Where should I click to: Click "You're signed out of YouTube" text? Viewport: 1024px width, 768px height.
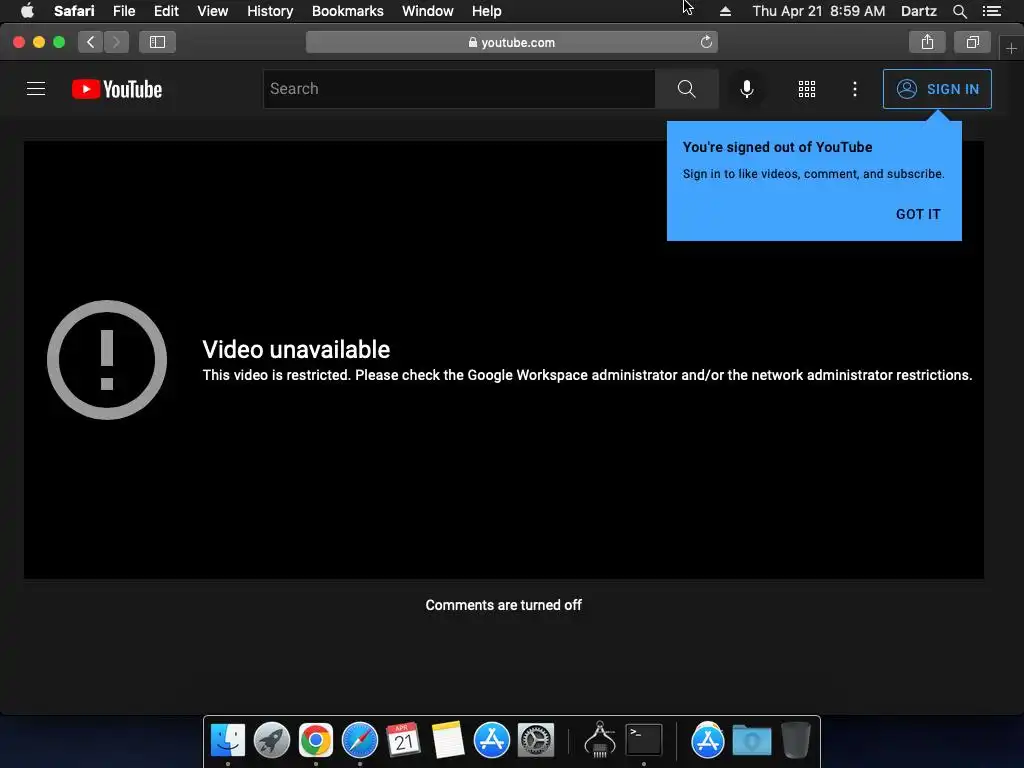(777, 147)
